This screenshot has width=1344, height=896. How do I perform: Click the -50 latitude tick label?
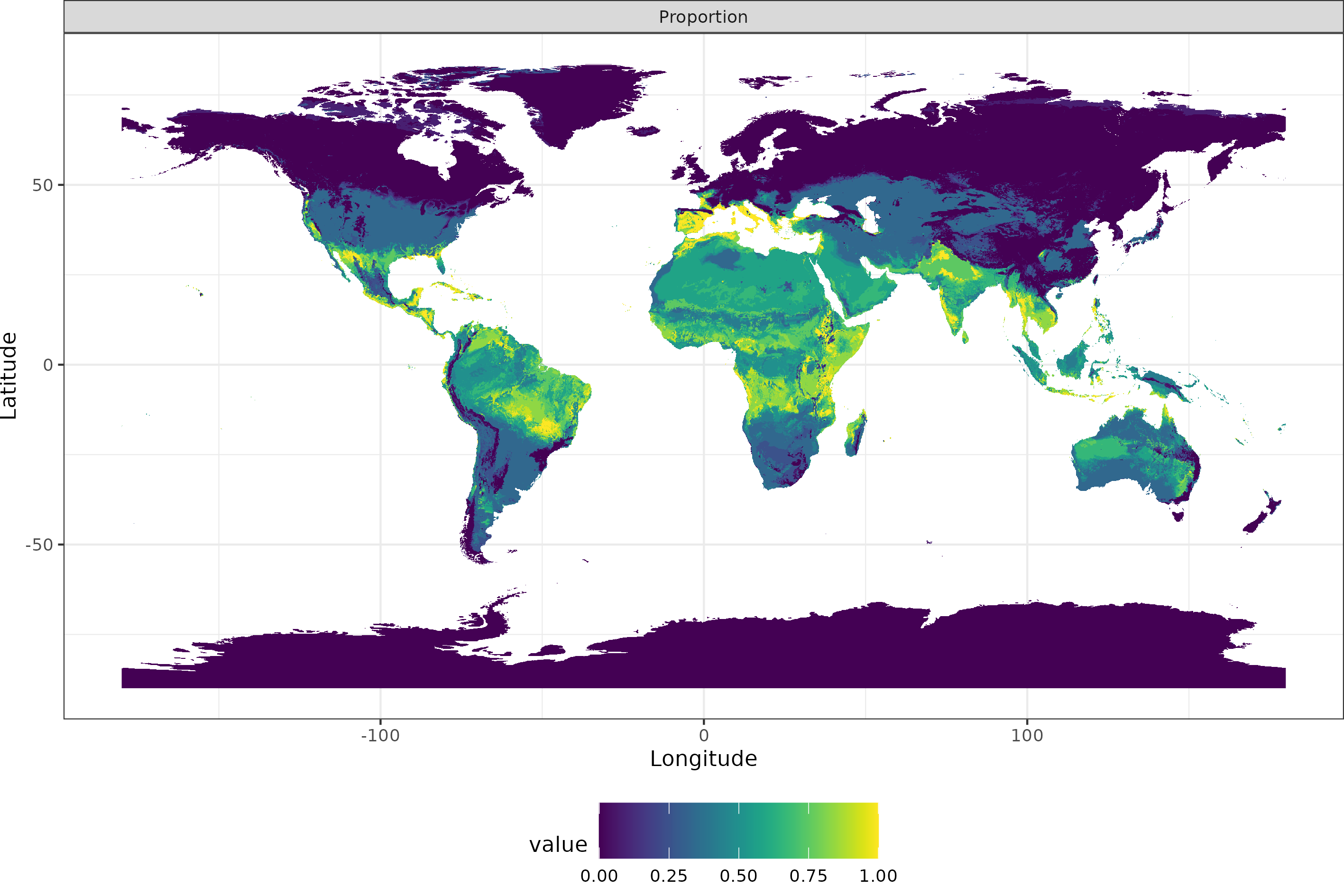39,545
